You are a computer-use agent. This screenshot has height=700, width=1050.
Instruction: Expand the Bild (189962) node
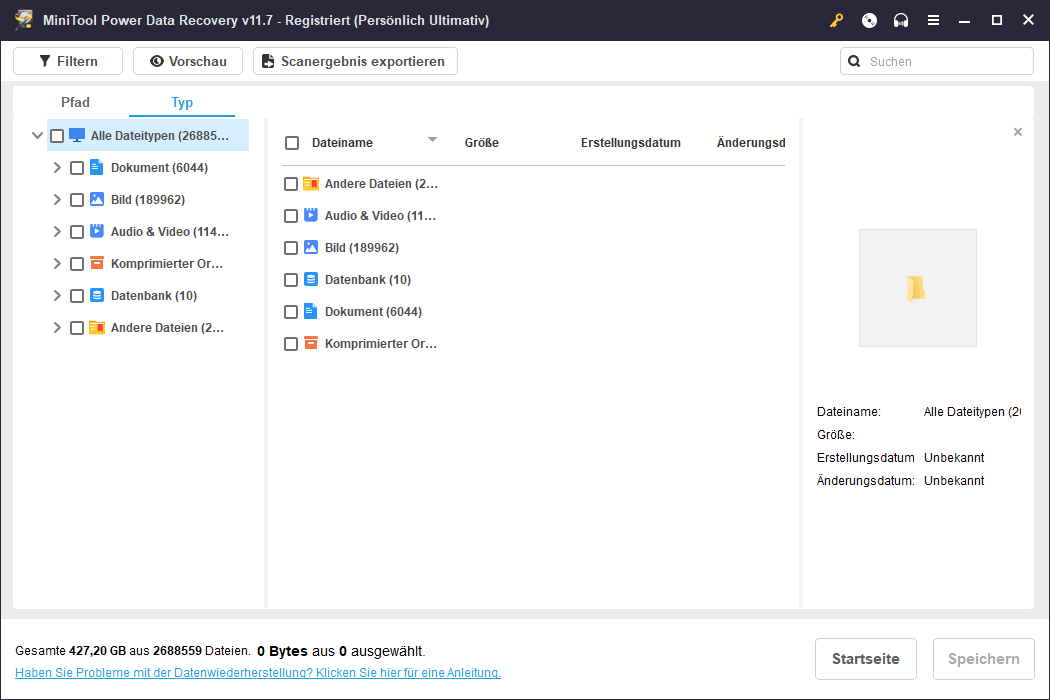click(57, 200)
